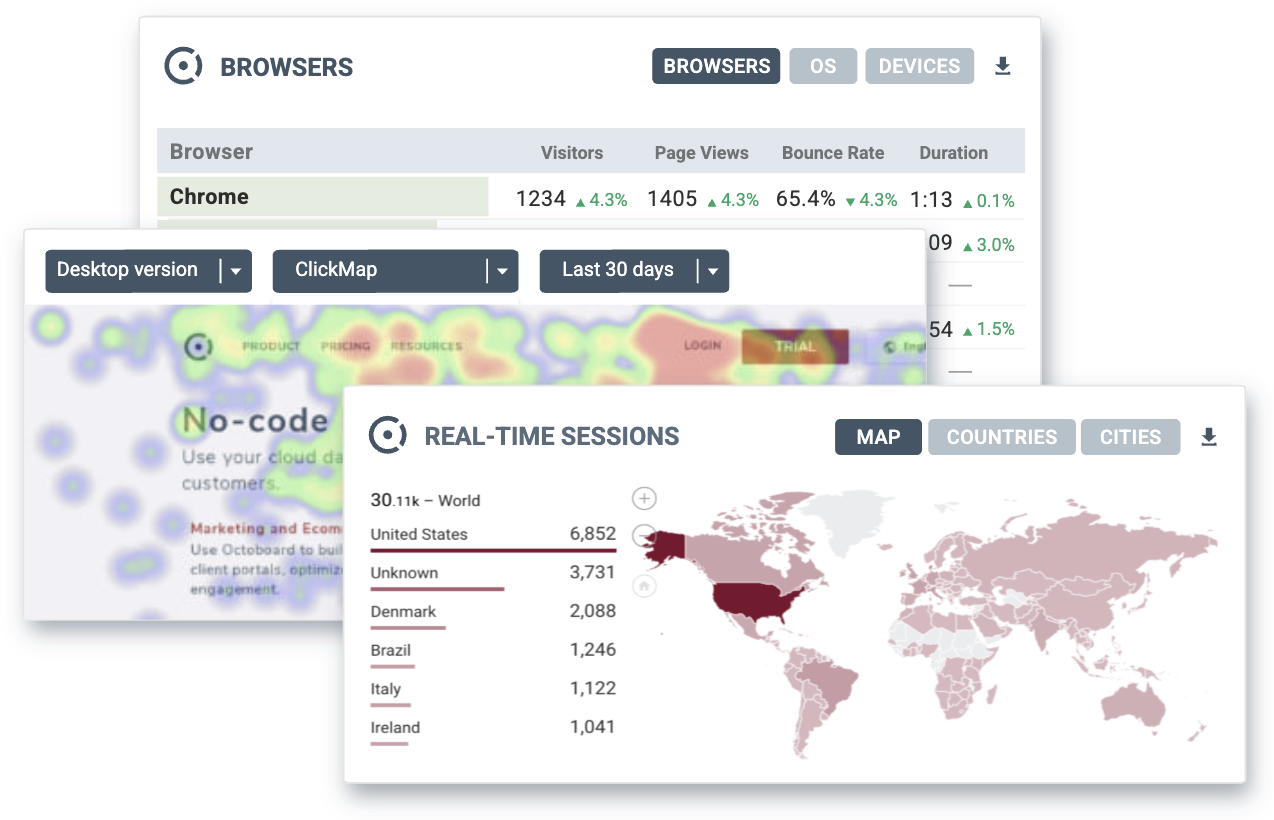Screen dimensions: 1274x820
Task: Click the Octoboard logo in Browsers panel
Action: [183, 66]
